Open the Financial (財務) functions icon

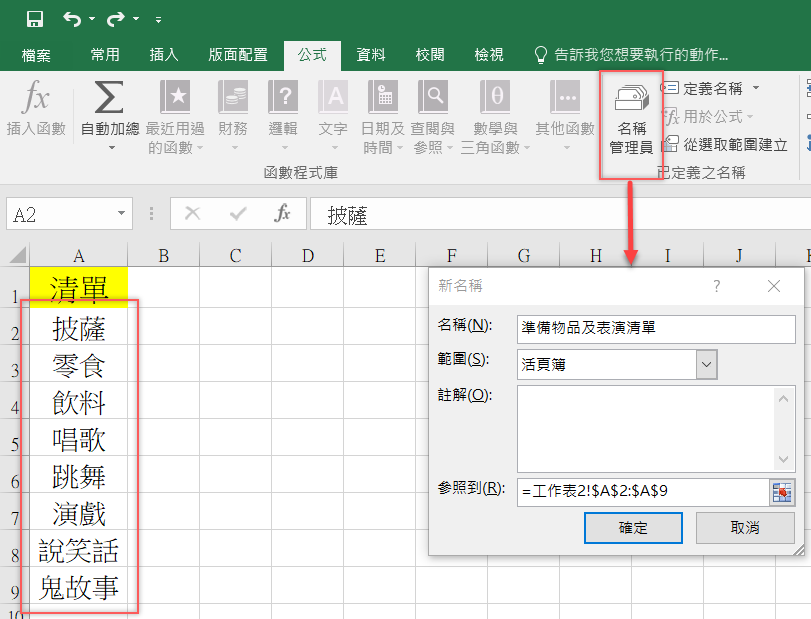pos(233,99)
